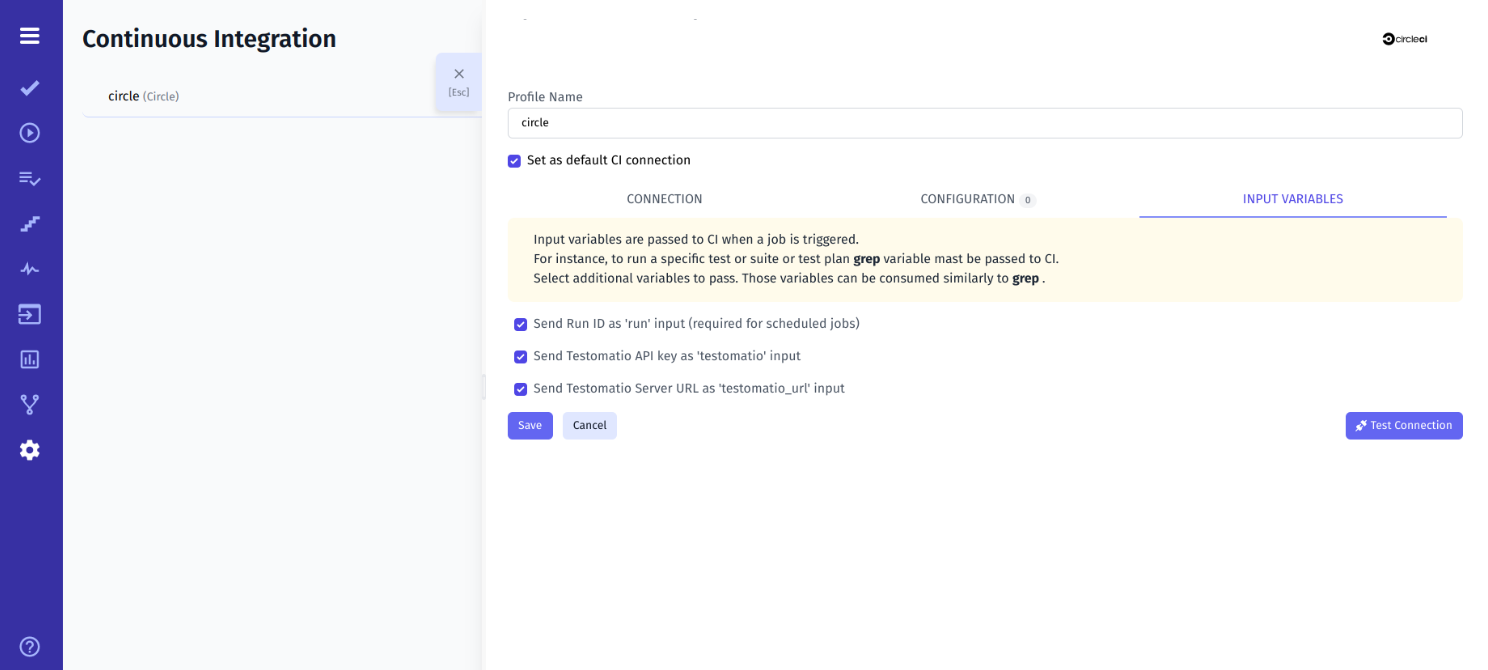Open the analytics pulse icon in sidebar
The width and height of the screenshot is (1488, 670).
(x=29, y=268)
